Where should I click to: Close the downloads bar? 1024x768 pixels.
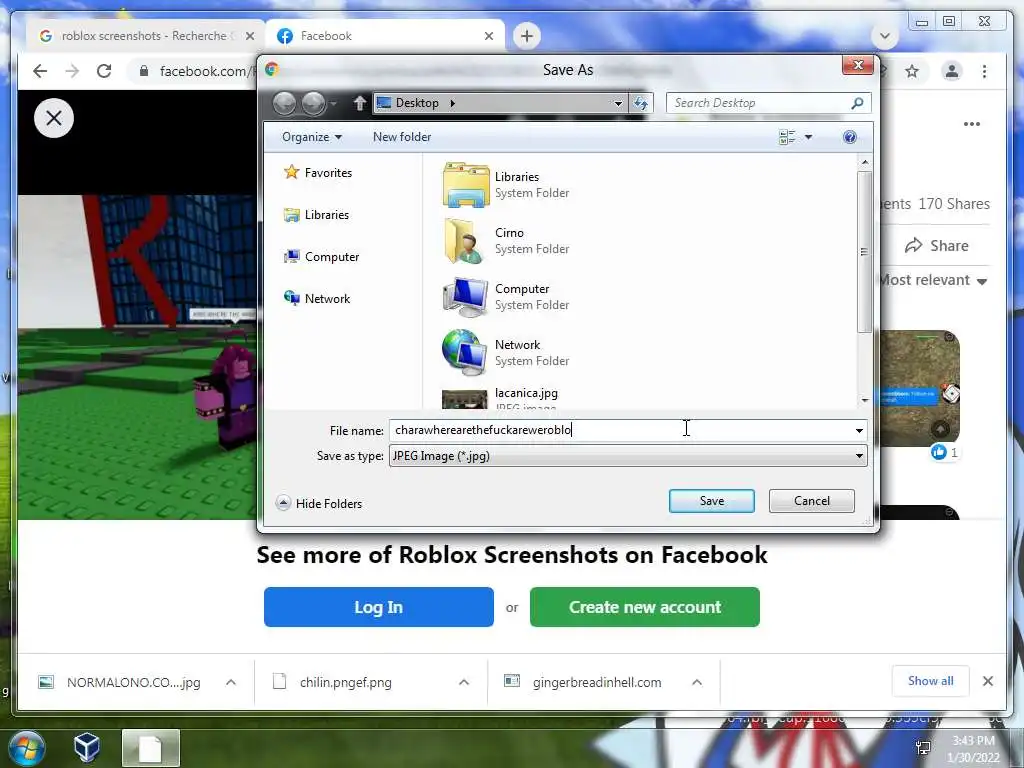(988, 681)
